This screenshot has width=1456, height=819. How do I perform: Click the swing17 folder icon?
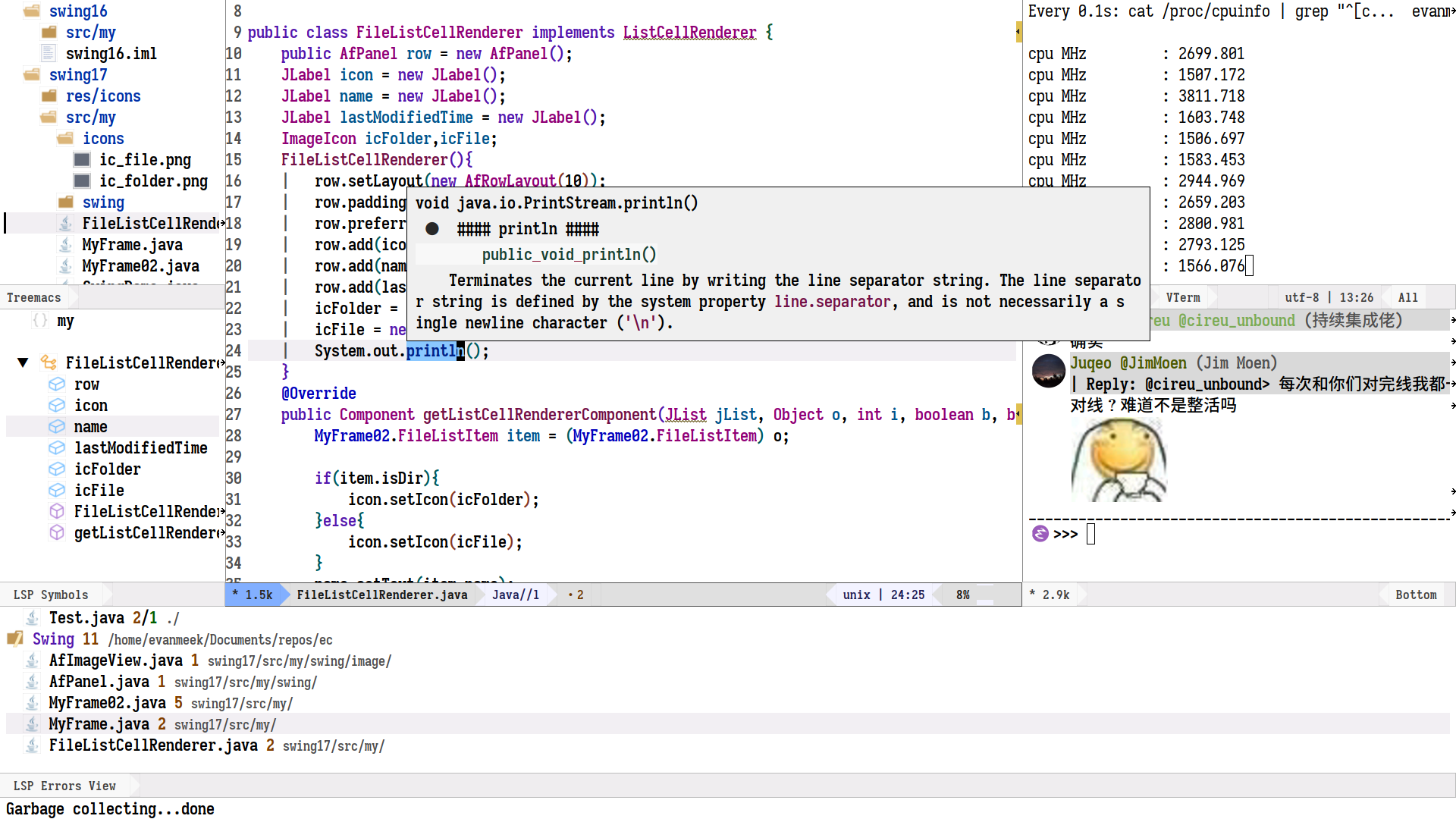(x=32, y=74)
